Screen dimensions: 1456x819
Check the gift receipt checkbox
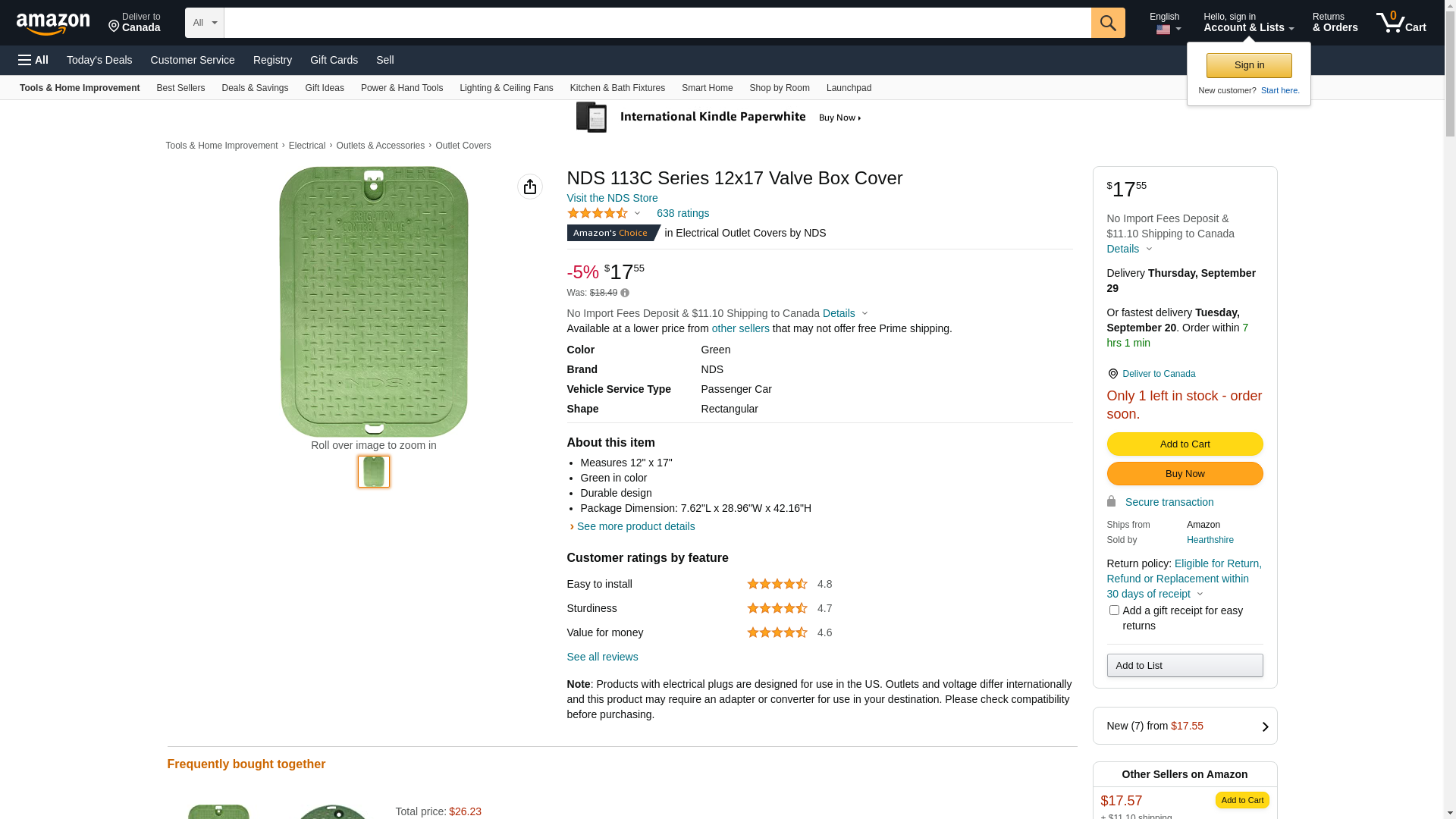1114,610
